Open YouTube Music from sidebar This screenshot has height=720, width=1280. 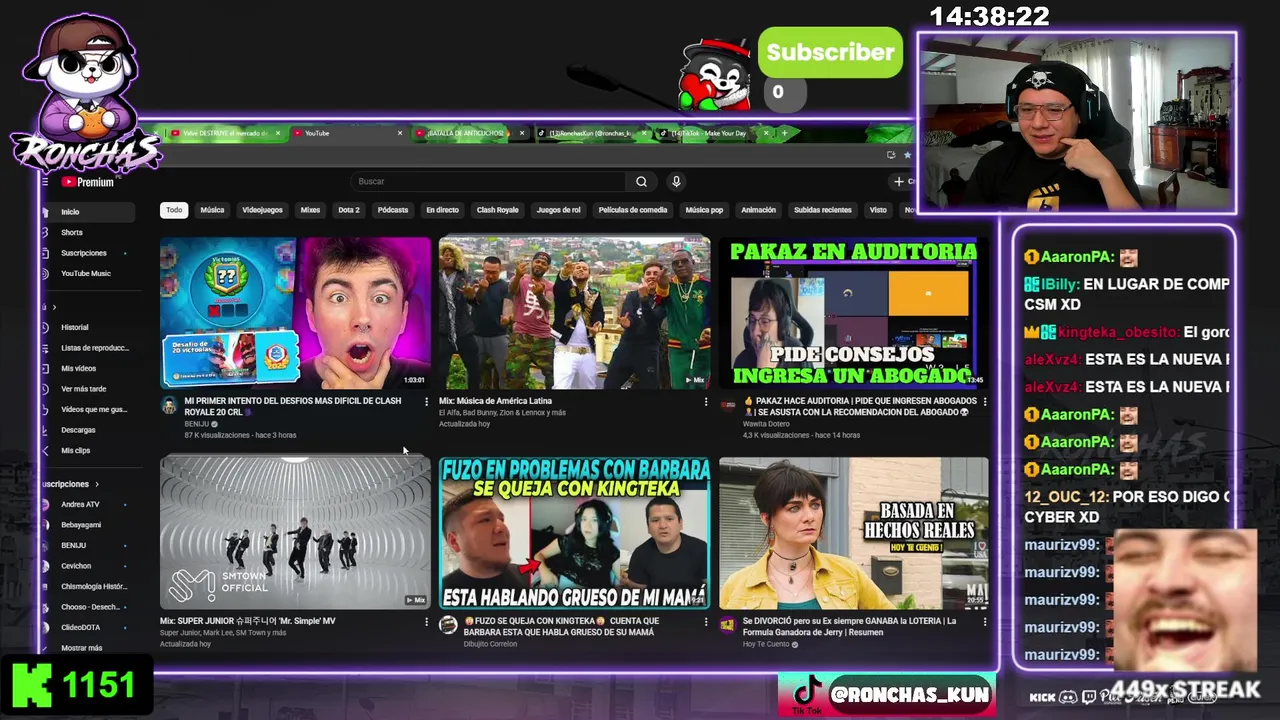87,273
